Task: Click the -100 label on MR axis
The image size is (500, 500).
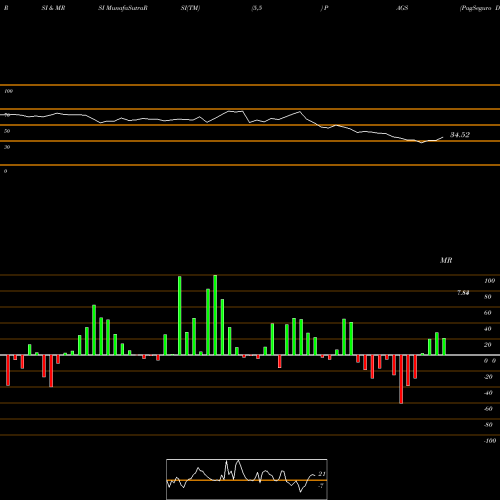Action: [490, 441]
